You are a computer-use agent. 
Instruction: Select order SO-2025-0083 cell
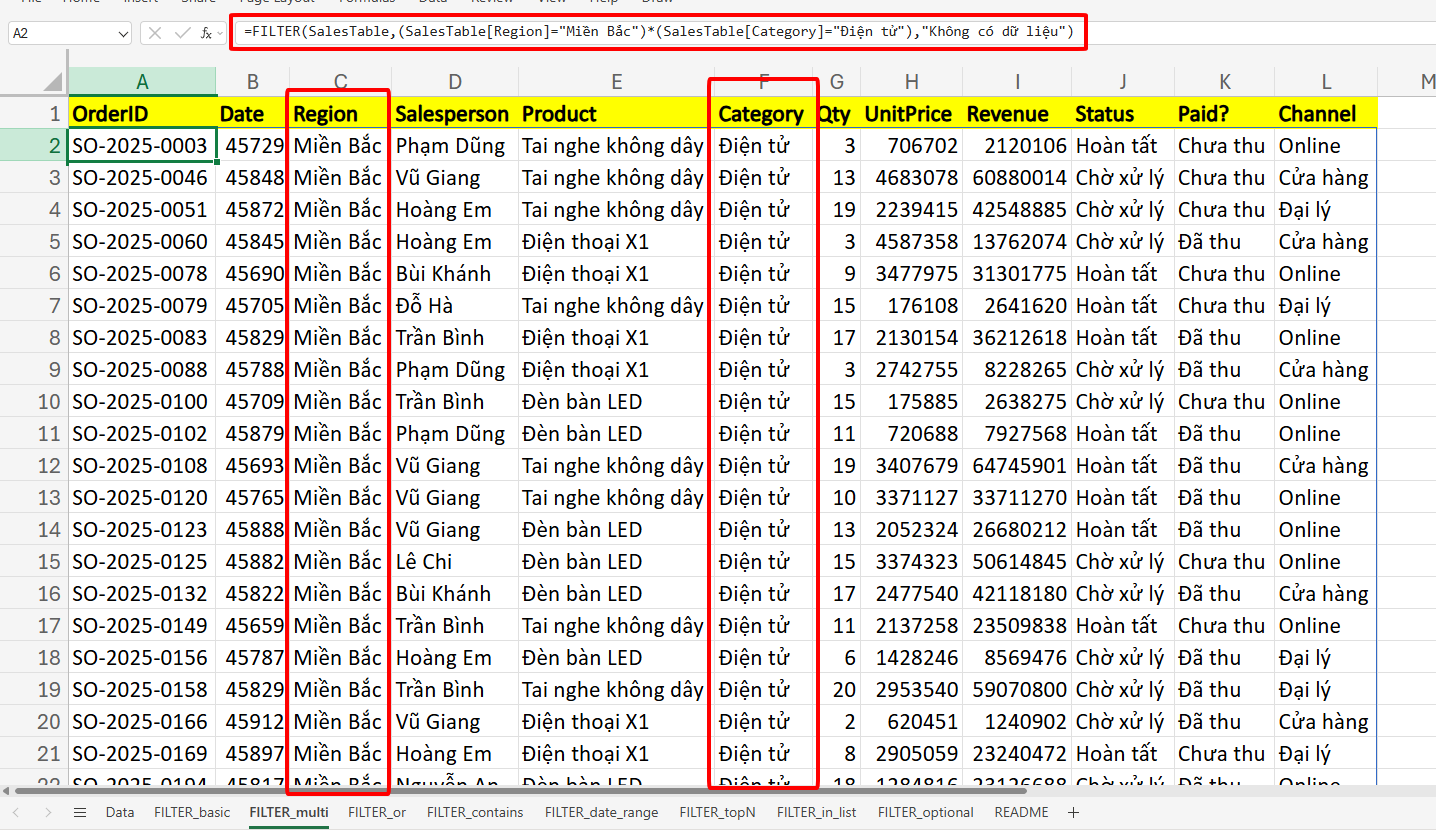[x=142, y=338]
